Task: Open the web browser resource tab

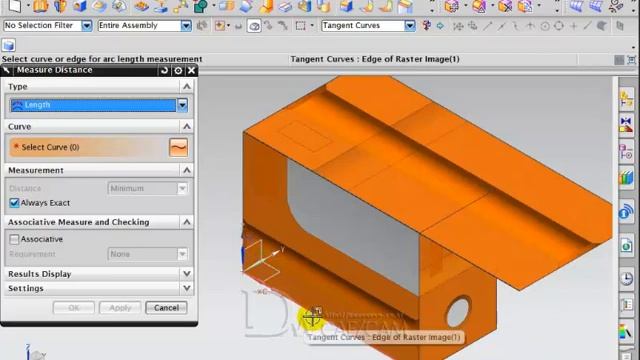Action: [626, 246]
